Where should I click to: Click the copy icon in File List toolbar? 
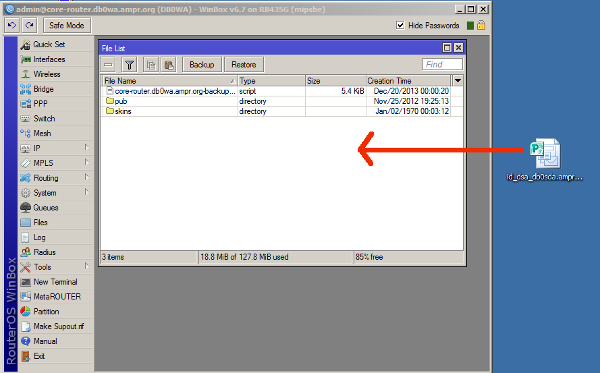pos(151,65)
